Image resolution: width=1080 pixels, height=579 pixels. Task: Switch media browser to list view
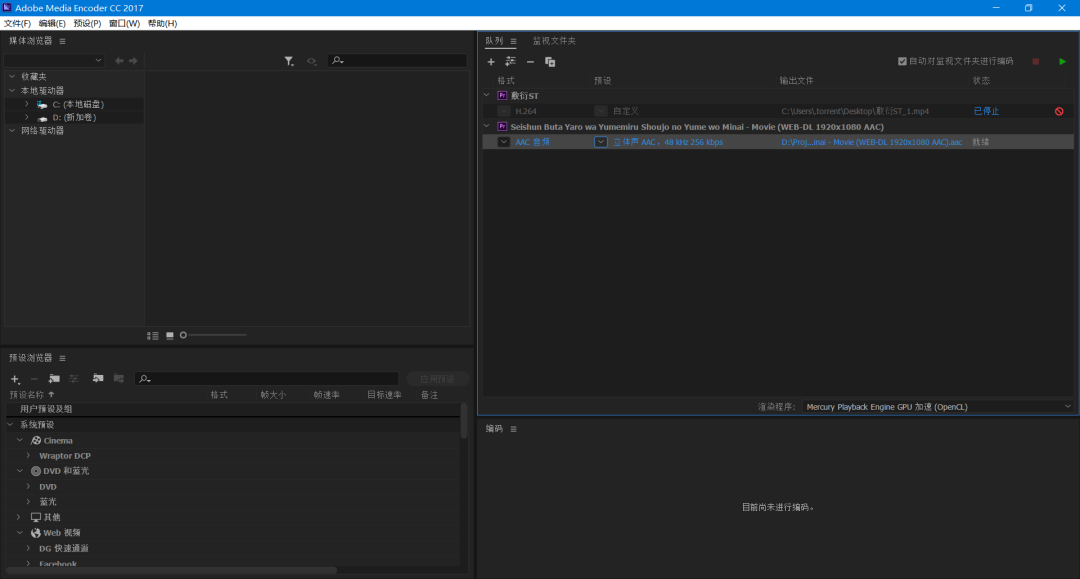pos(153,335)
